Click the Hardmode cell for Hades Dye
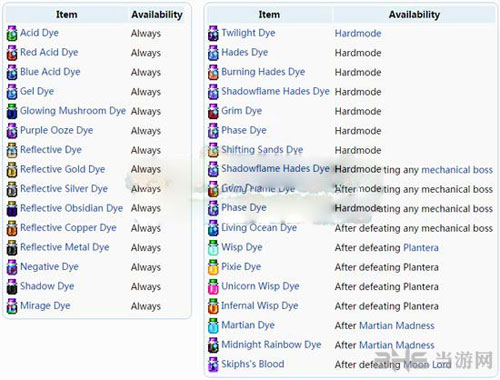 [x=358, y=53]
